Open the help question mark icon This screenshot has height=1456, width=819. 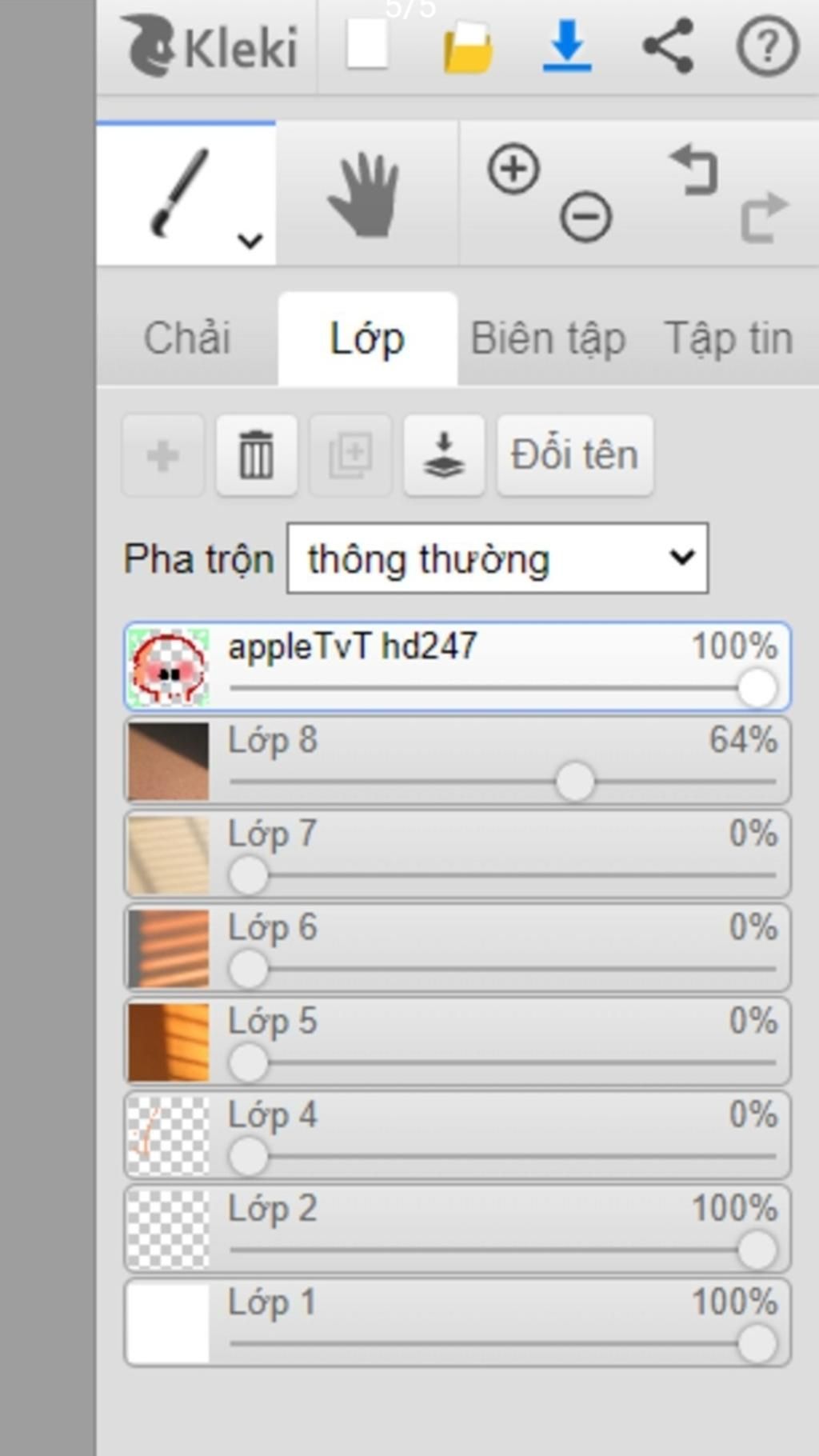(x=767, y=47)
